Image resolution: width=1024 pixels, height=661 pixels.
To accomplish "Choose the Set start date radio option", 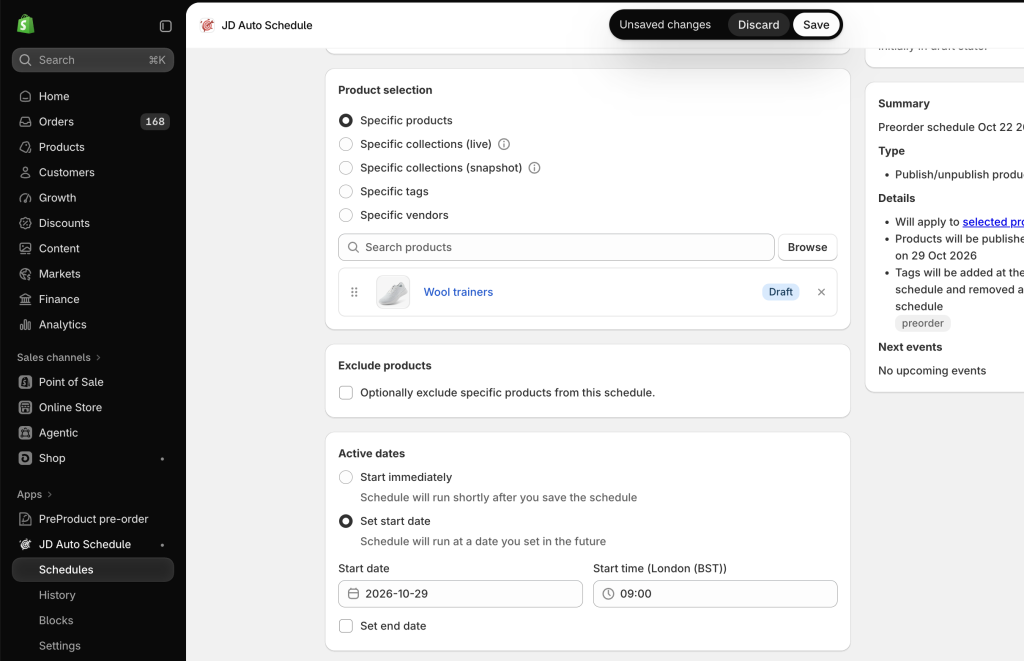I will point(346,521).
